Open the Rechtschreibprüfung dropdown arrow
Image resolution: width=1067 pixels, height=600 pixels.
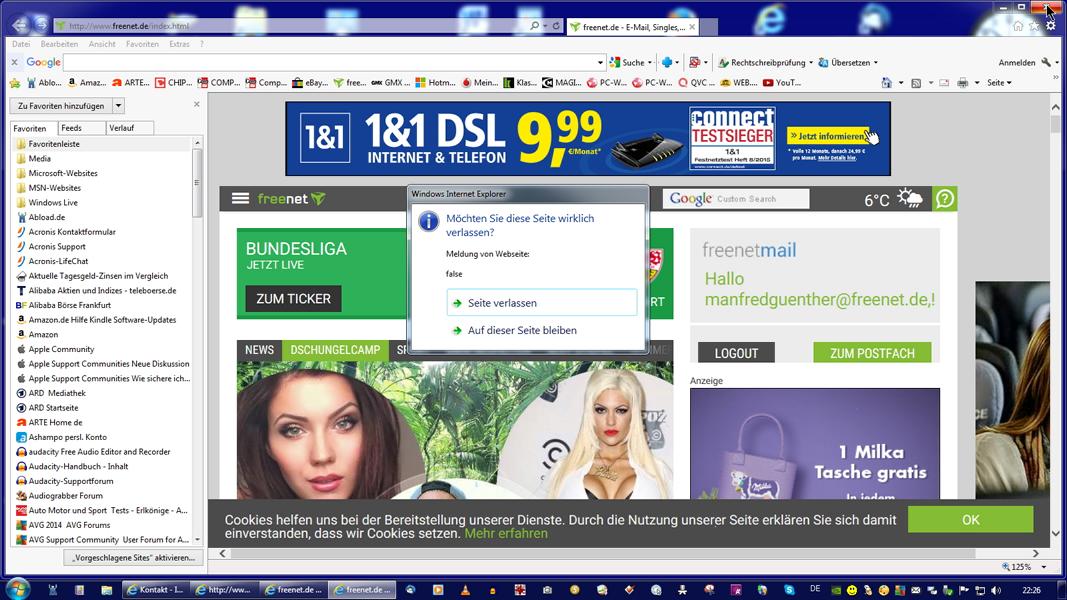click(810, 62)
